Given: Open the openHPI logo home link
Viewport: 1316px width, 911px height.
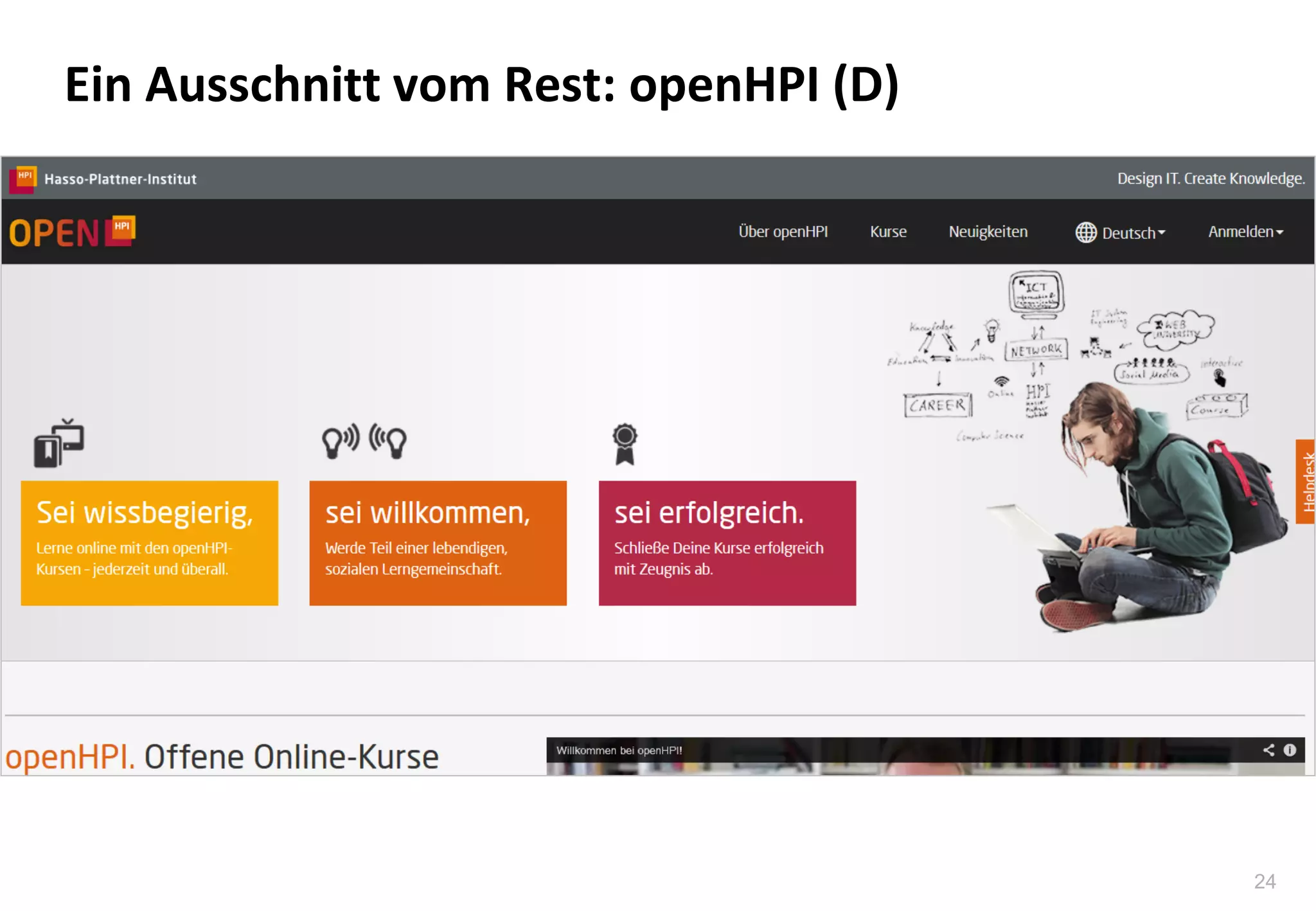Looking at the screenshot, I should pos(72,232).
